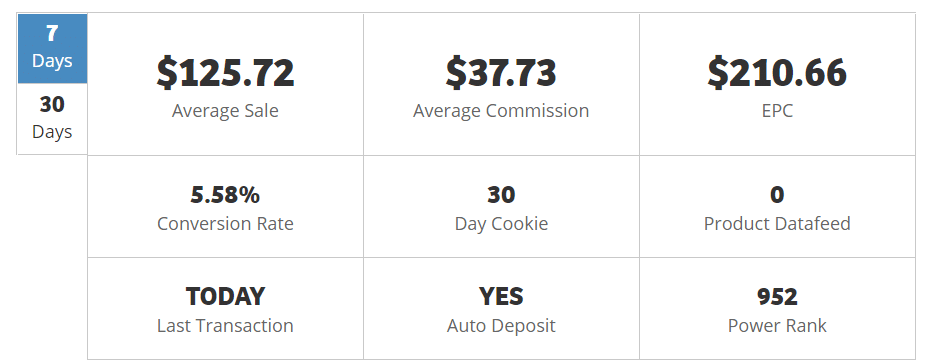Screen dimensions: 934x361
Task: Select the Average Commission label
Action: pos(501,111)
